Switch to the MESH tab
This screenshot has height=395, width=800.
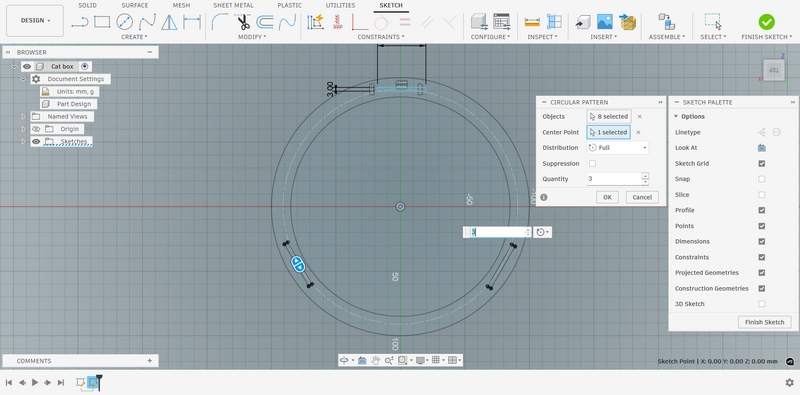point(181,6)
